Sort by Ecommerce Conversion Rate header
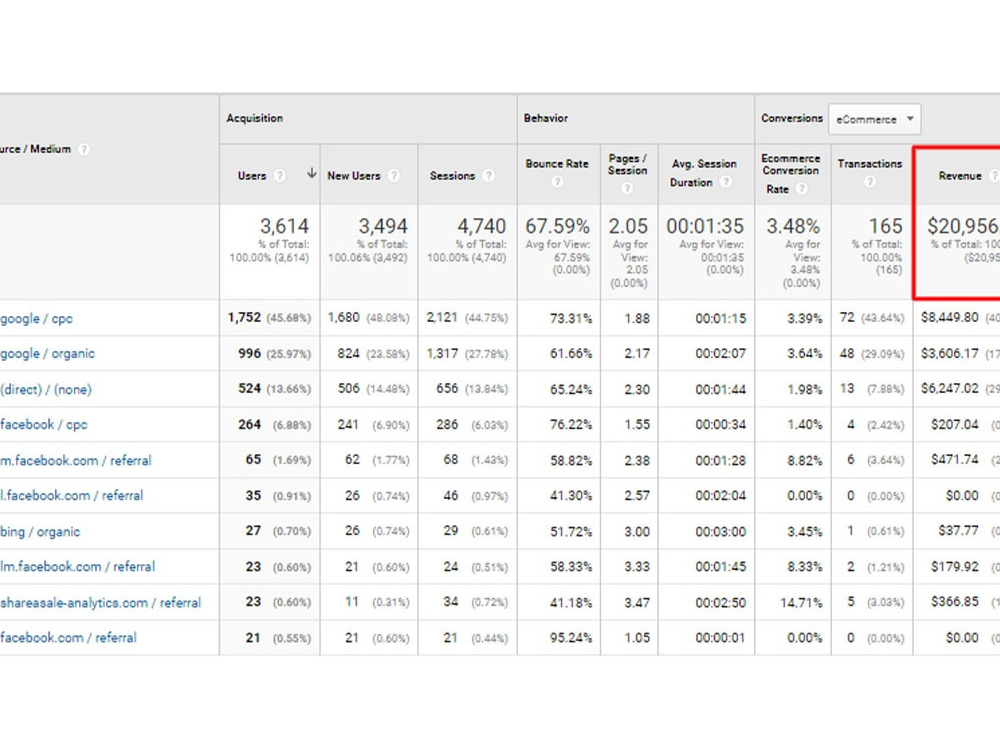Viewport: 1000px width, 750px height. 790,173
